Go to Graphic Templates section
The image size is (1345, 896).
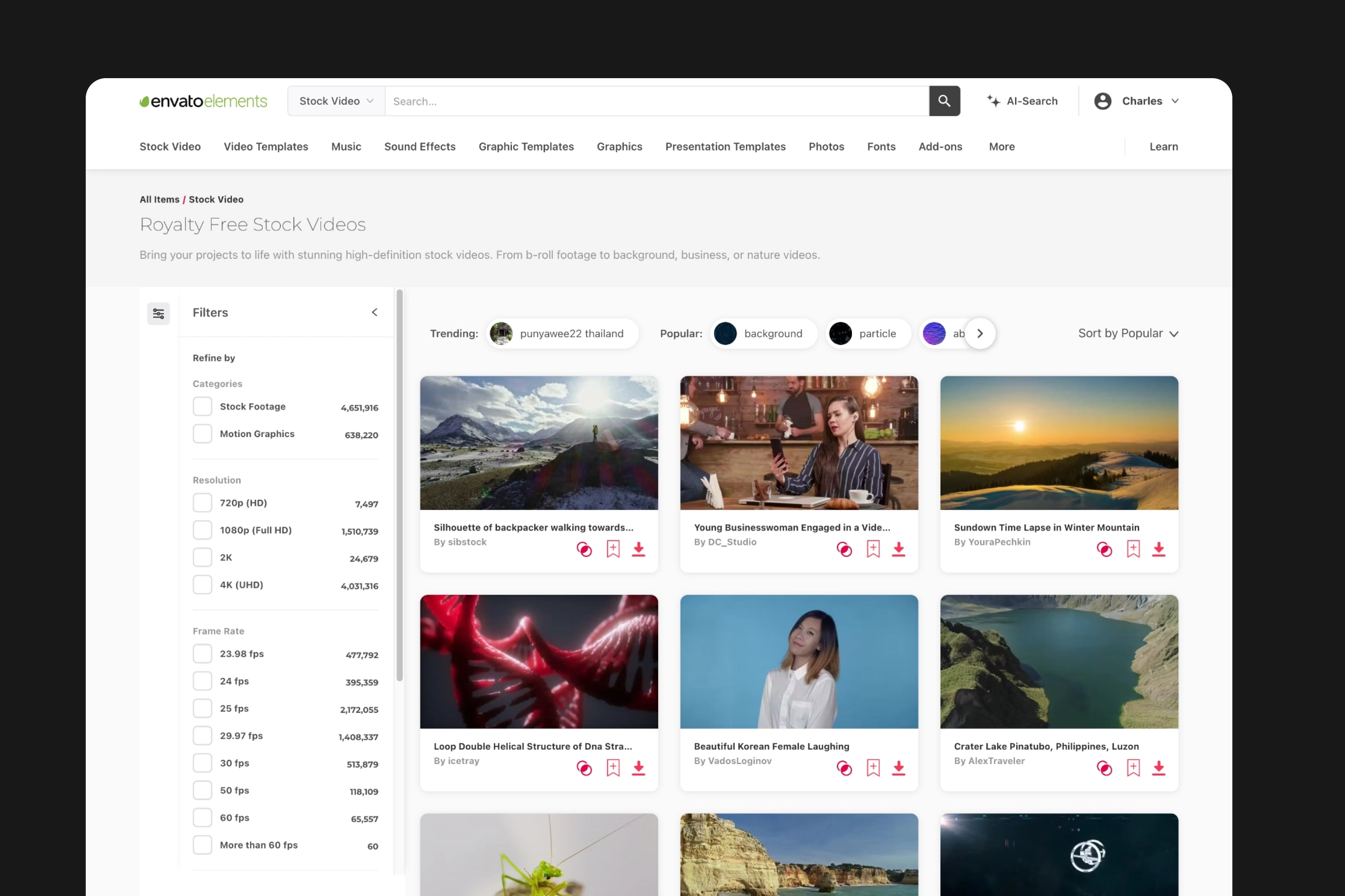(526, 147)
